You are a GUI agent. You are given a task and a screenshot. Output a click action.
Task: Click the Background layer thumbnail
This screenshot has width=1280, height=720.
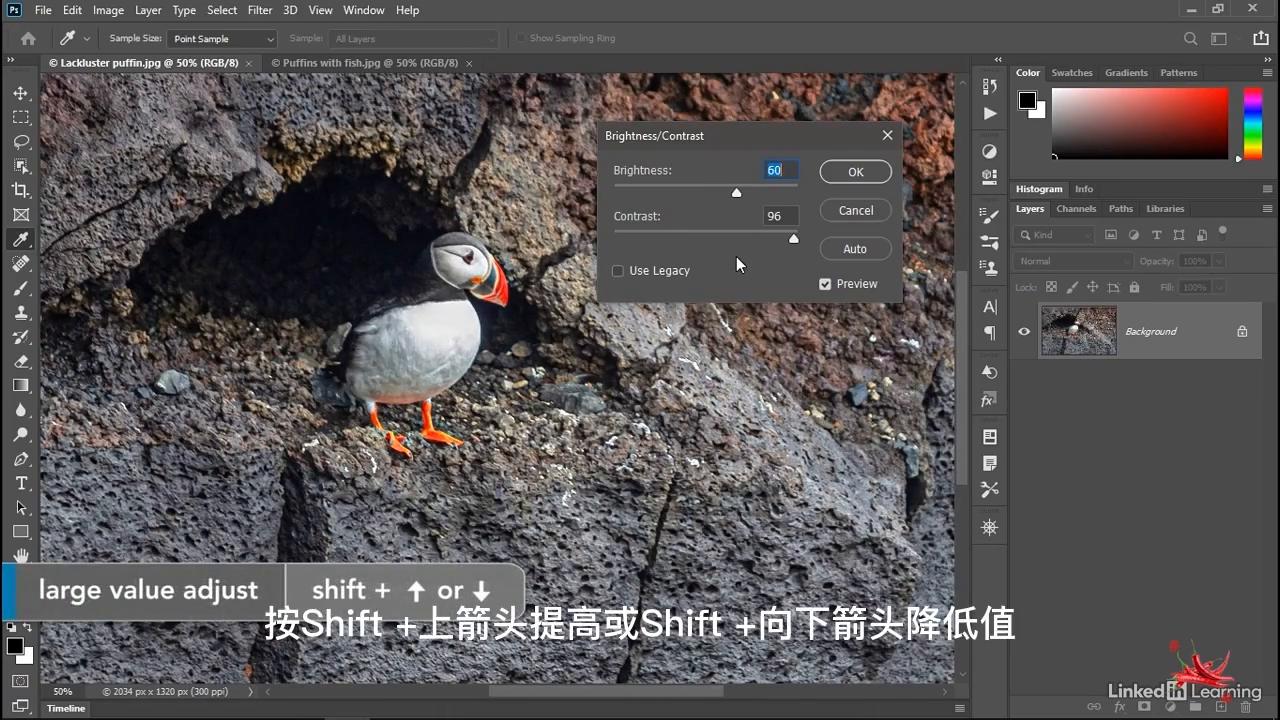1078,331
